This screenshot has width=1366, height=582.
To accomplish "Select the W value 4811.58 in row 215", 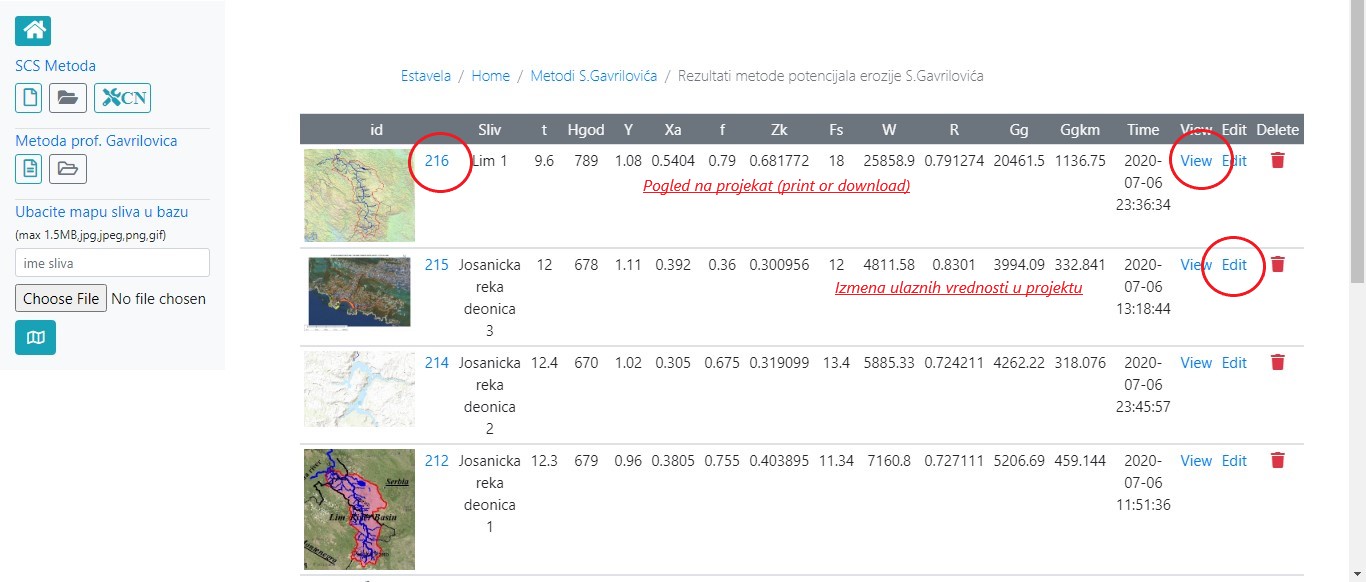I will pyautogui.click(x=889, y=265).
